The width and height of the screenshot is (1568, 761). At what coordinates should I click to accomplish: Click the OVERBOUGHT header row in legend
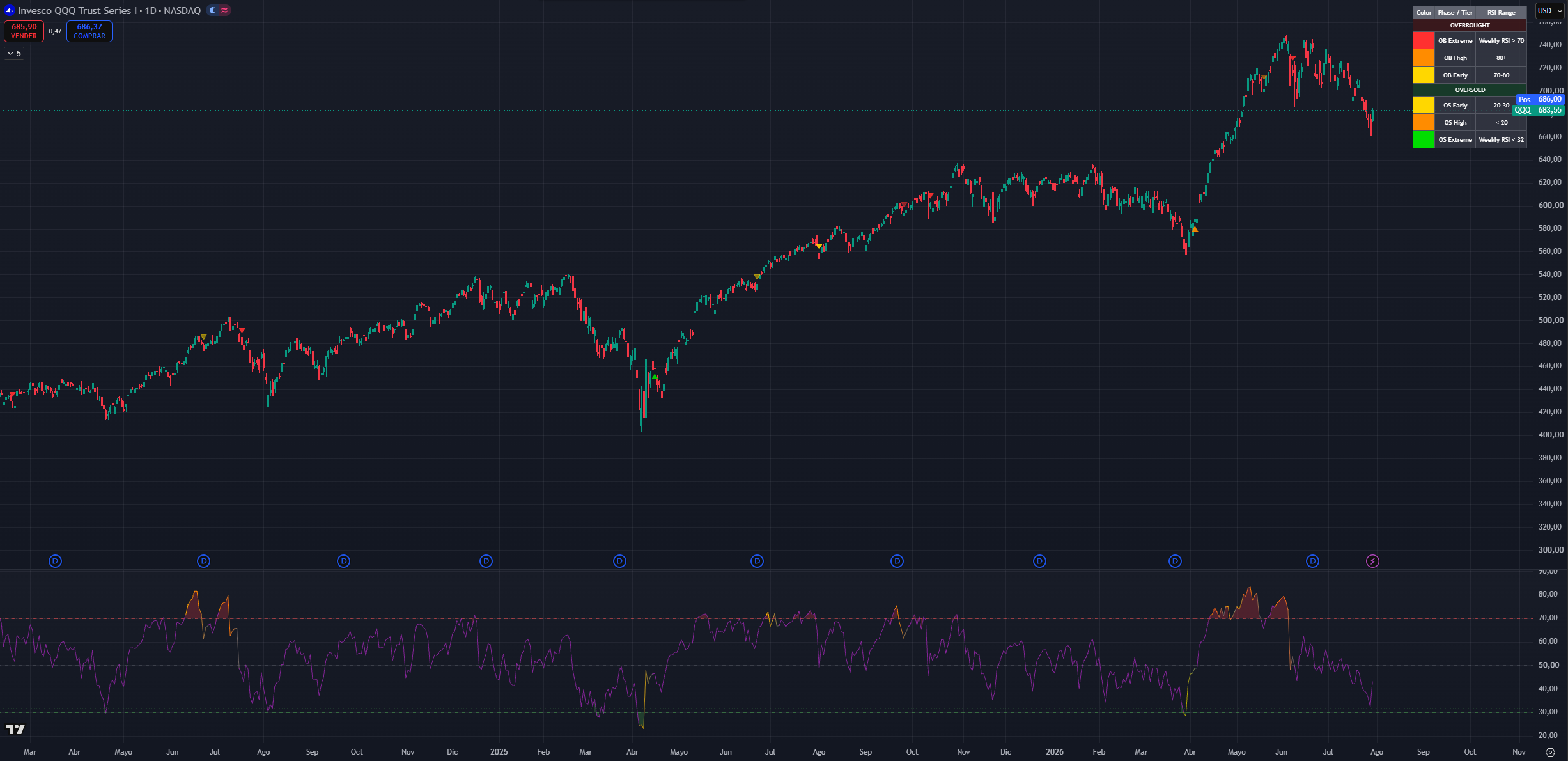(1470, 26)
